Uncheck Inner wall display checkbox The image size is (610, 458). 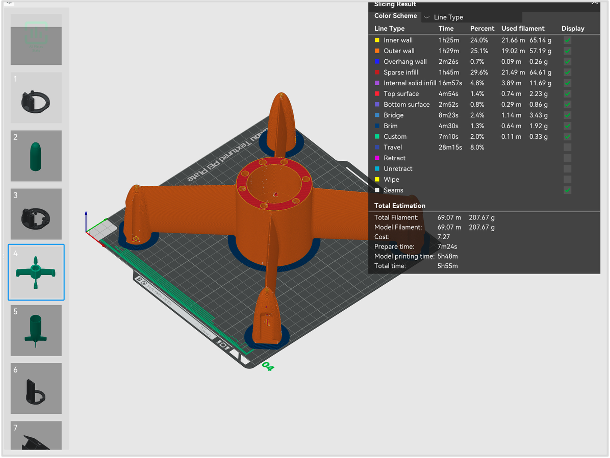pyautogui.click(x=568, y=40)
